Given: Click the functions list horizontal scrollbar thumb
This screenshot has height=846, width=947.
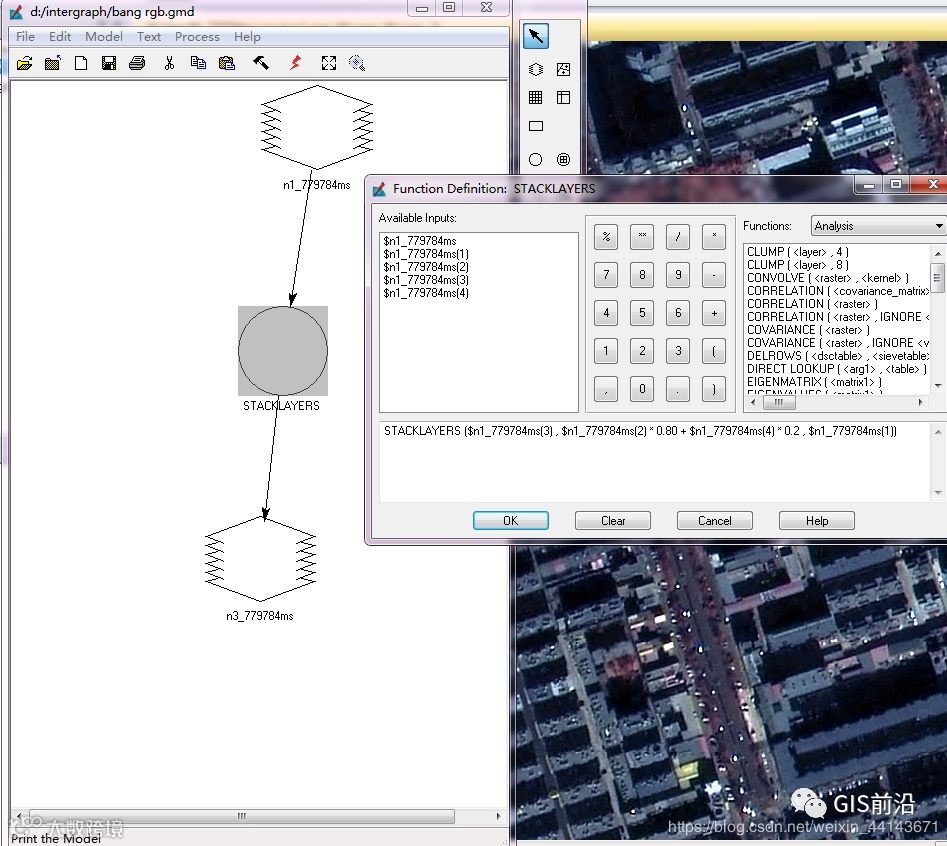Looking at the screenshot, I should tap(778, 402).
